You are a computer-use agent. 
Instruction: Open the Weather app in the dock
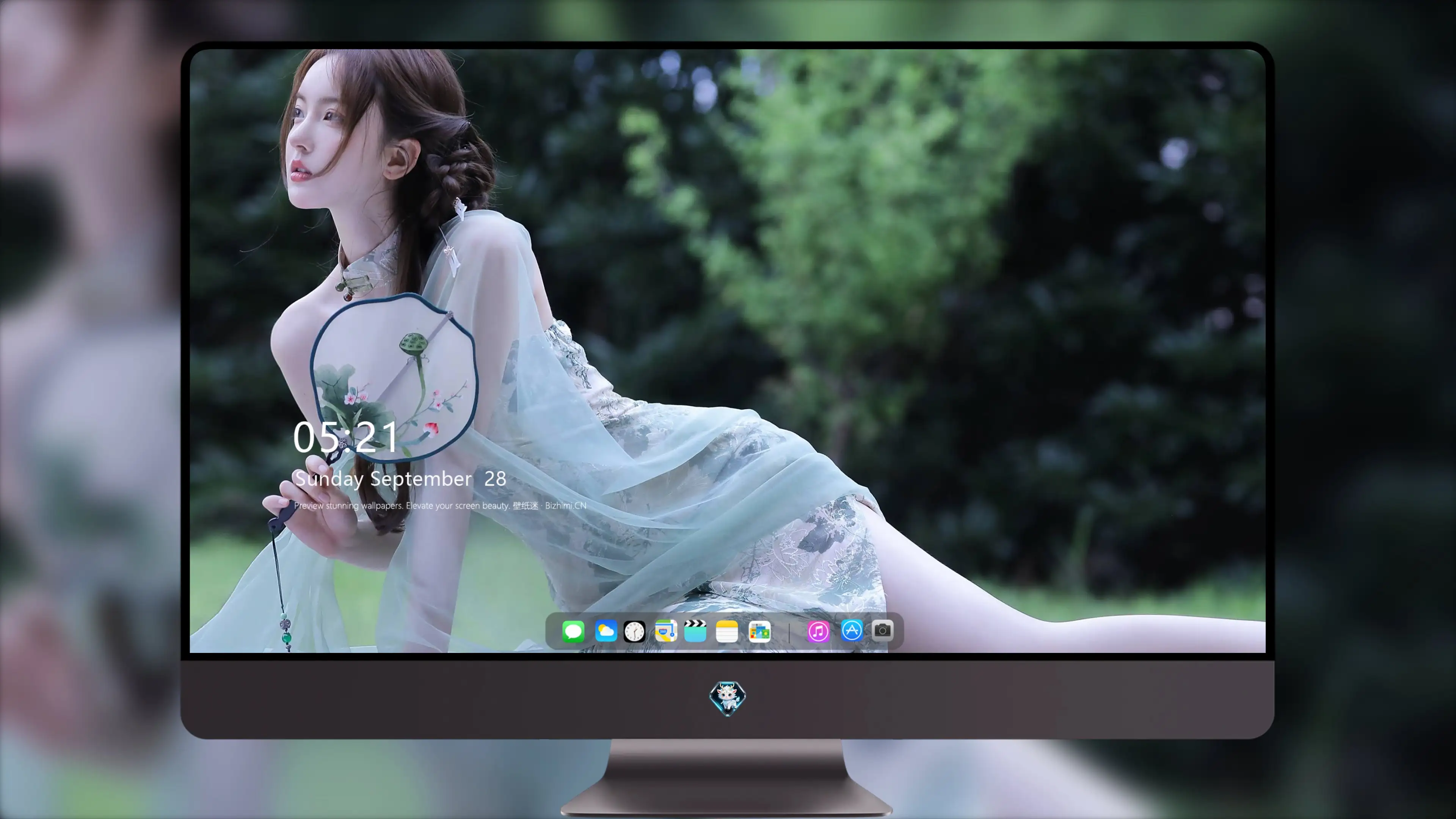click(606, 631)
